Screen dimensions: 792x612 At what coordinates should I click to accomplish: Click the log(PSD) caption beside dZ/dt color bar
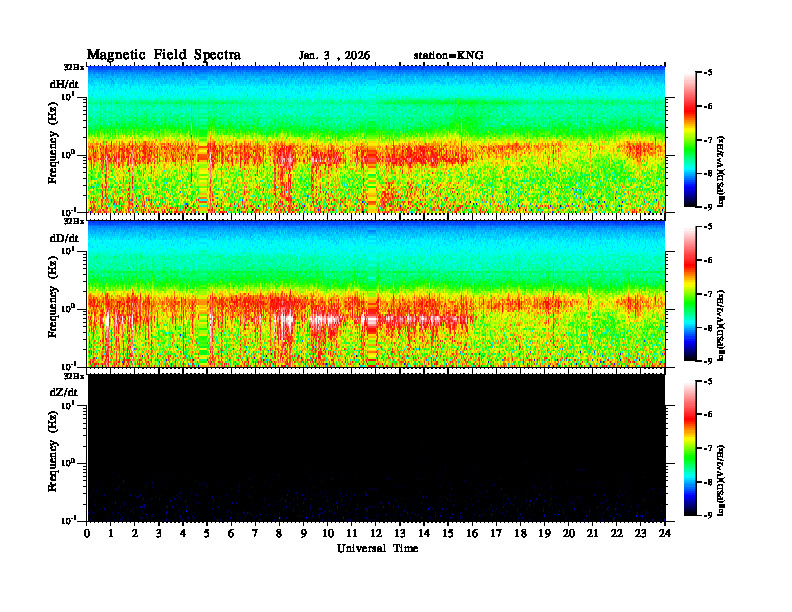point(721,480)
